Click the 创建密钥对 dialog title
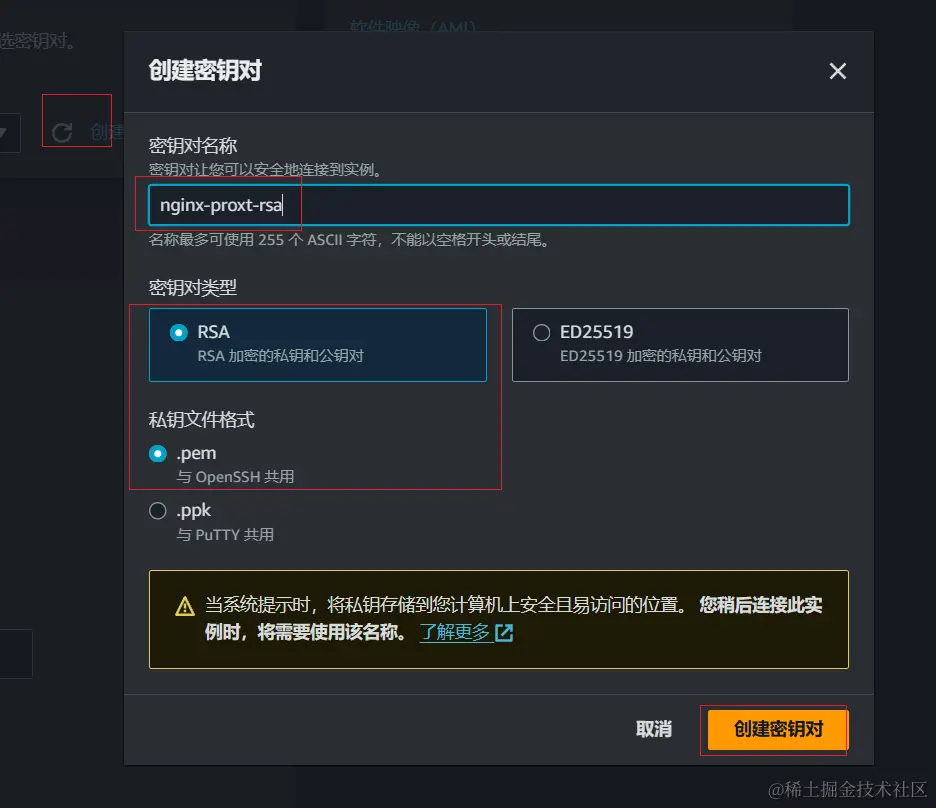 (205, 70)
